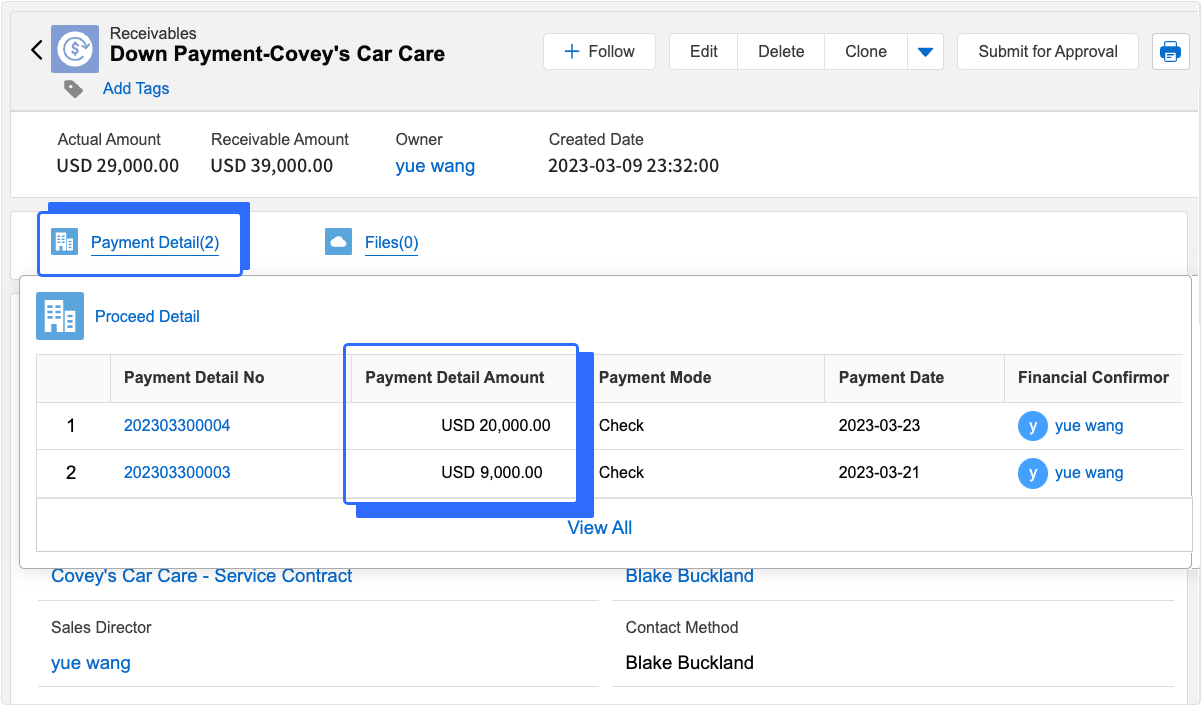
Task: Click Submit for Approval button
Action: pos(1047,52)
